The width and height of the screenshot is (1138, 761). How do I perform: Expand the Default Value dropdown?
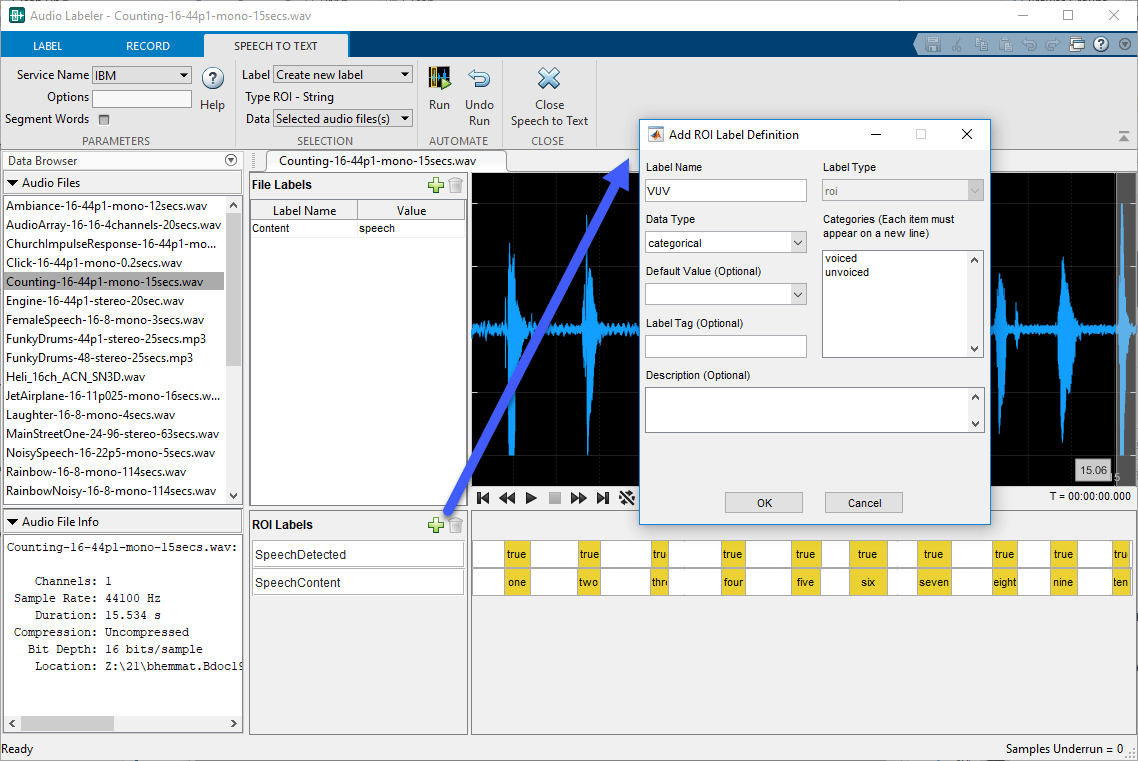coord(797,294)
